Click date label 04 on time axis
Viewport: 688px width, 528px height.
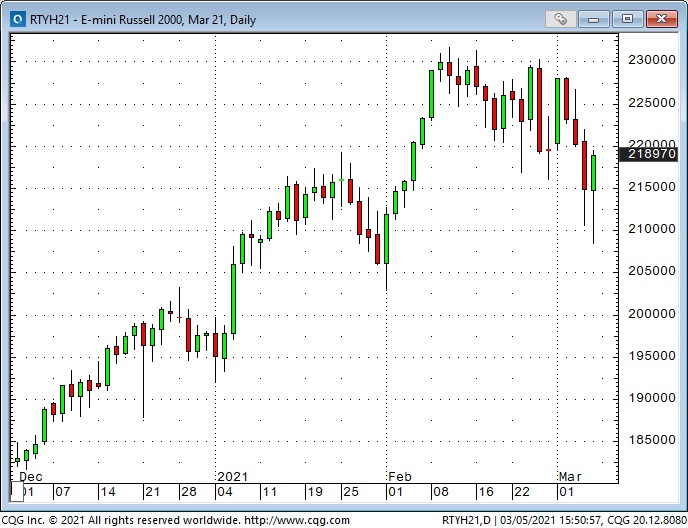pyautogui.click(x=225, y=492)
